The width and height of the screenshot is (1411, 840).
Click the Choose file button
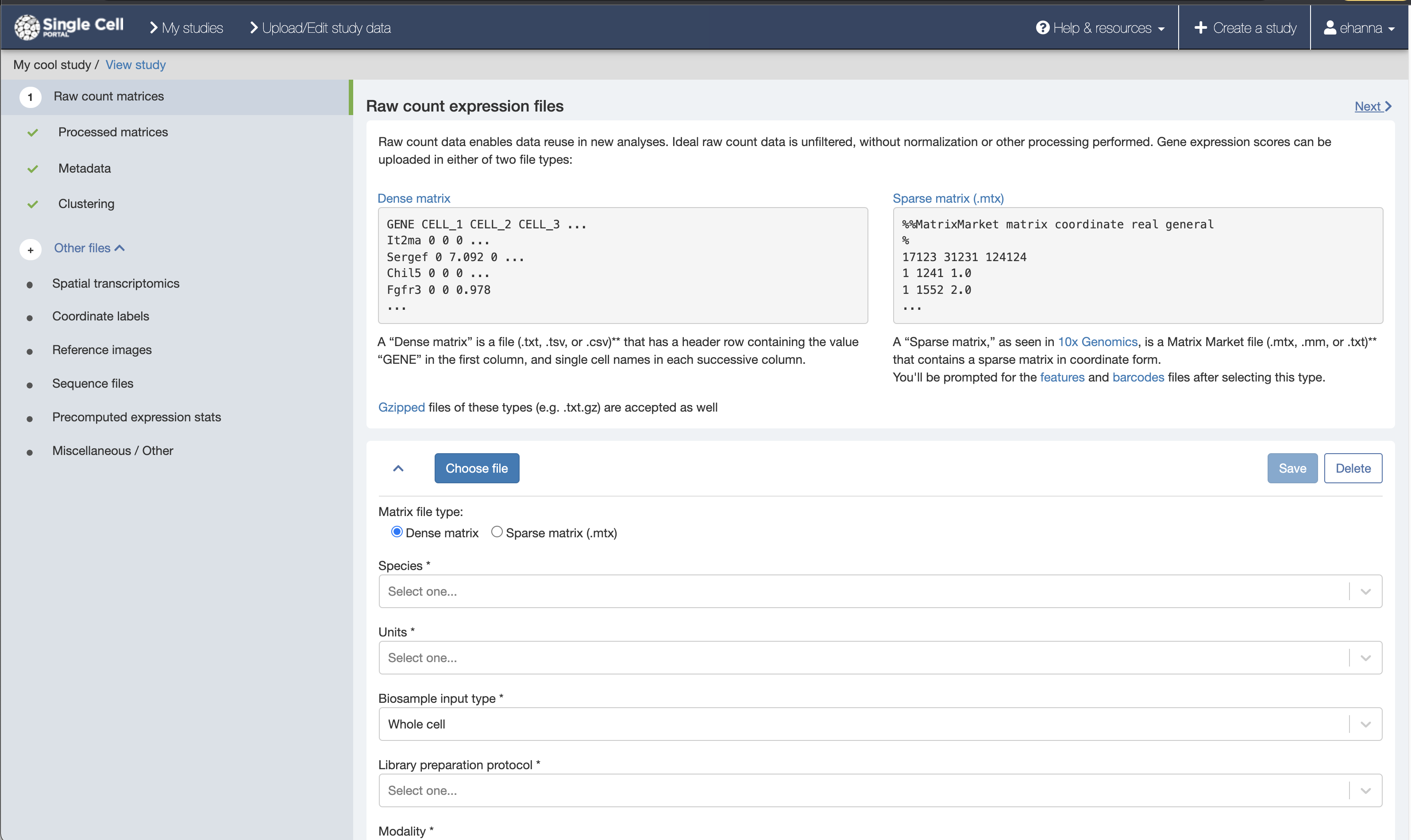[477, 468]
